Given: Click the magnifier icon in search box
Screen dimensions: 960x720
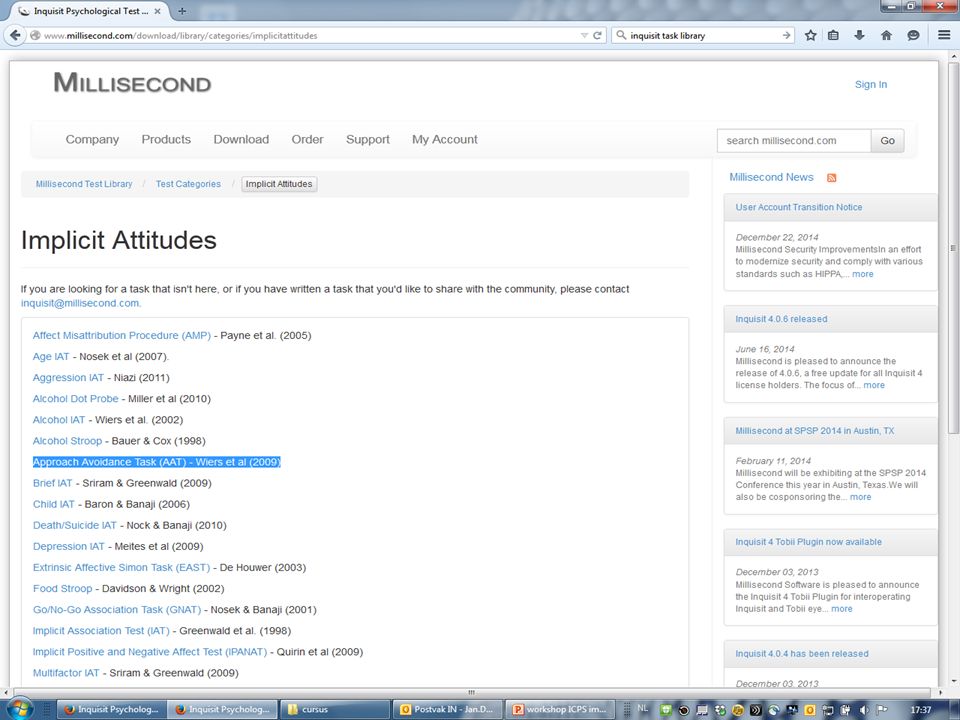Looking at the screenshot, I should coord(621,36).
